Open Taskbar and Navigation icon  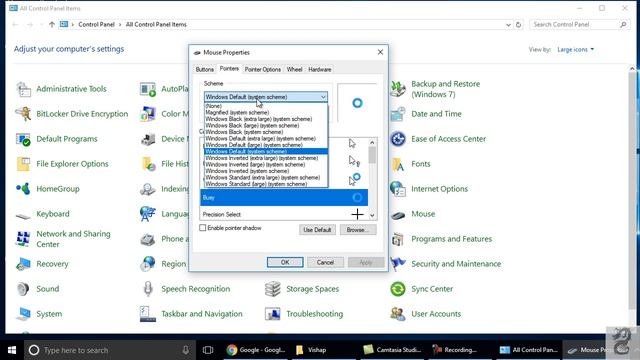tap(148, 314)
